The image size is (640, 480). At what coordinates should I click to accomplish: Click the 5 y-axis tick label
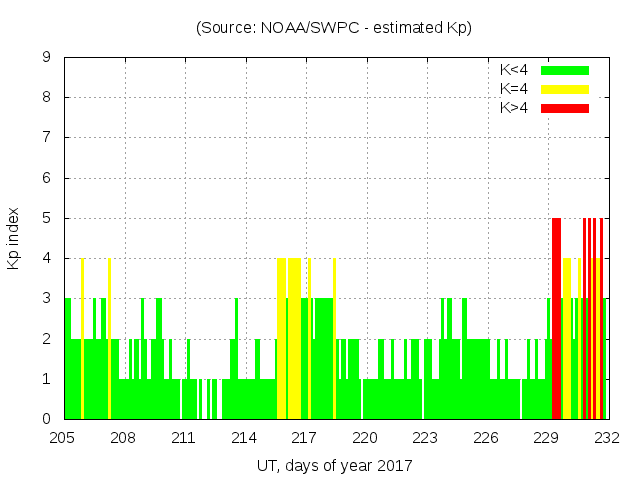click(46, 218)
